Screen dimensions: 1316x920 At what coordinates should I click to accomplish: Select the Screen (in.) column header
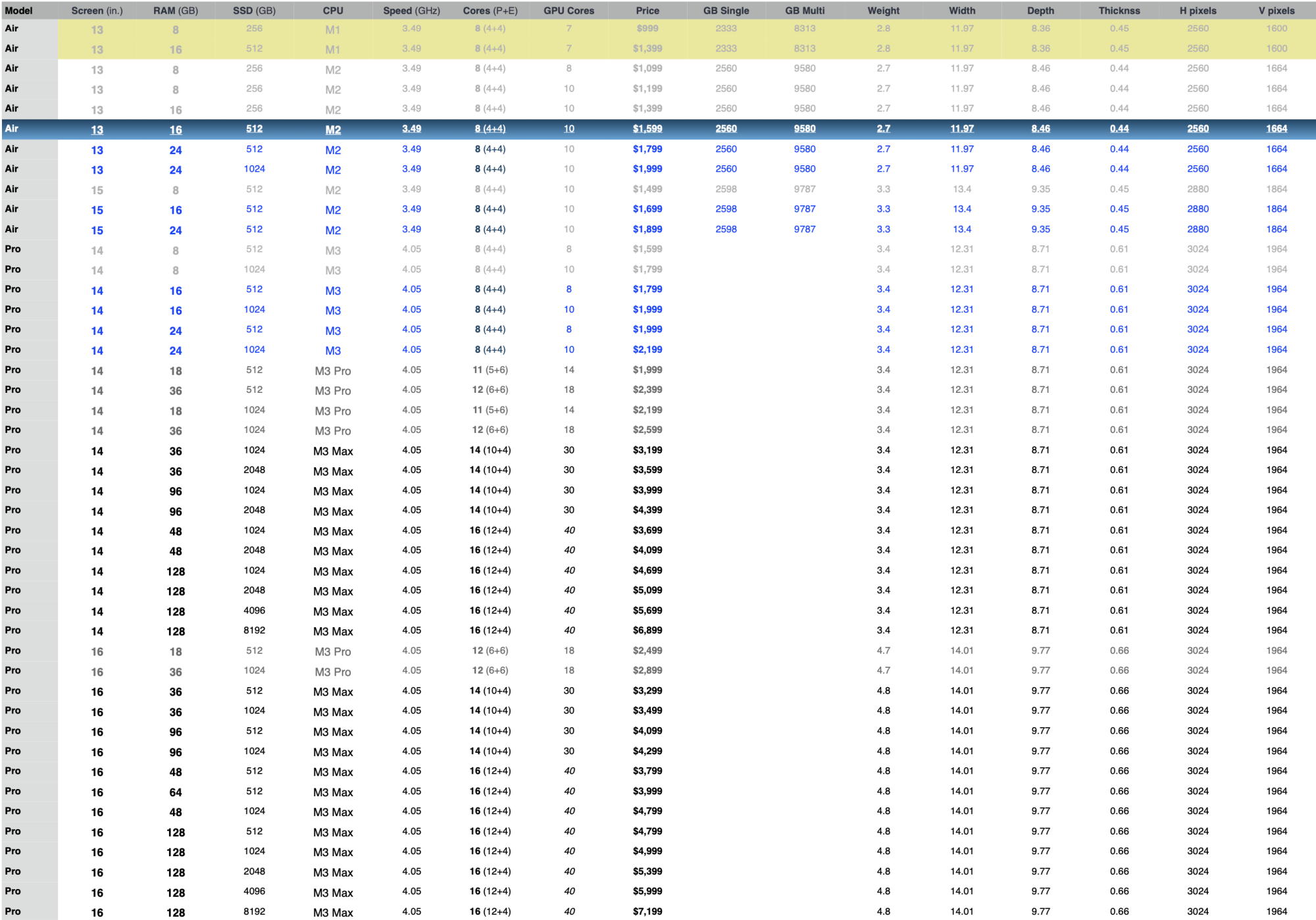click(x=97, y=11)
